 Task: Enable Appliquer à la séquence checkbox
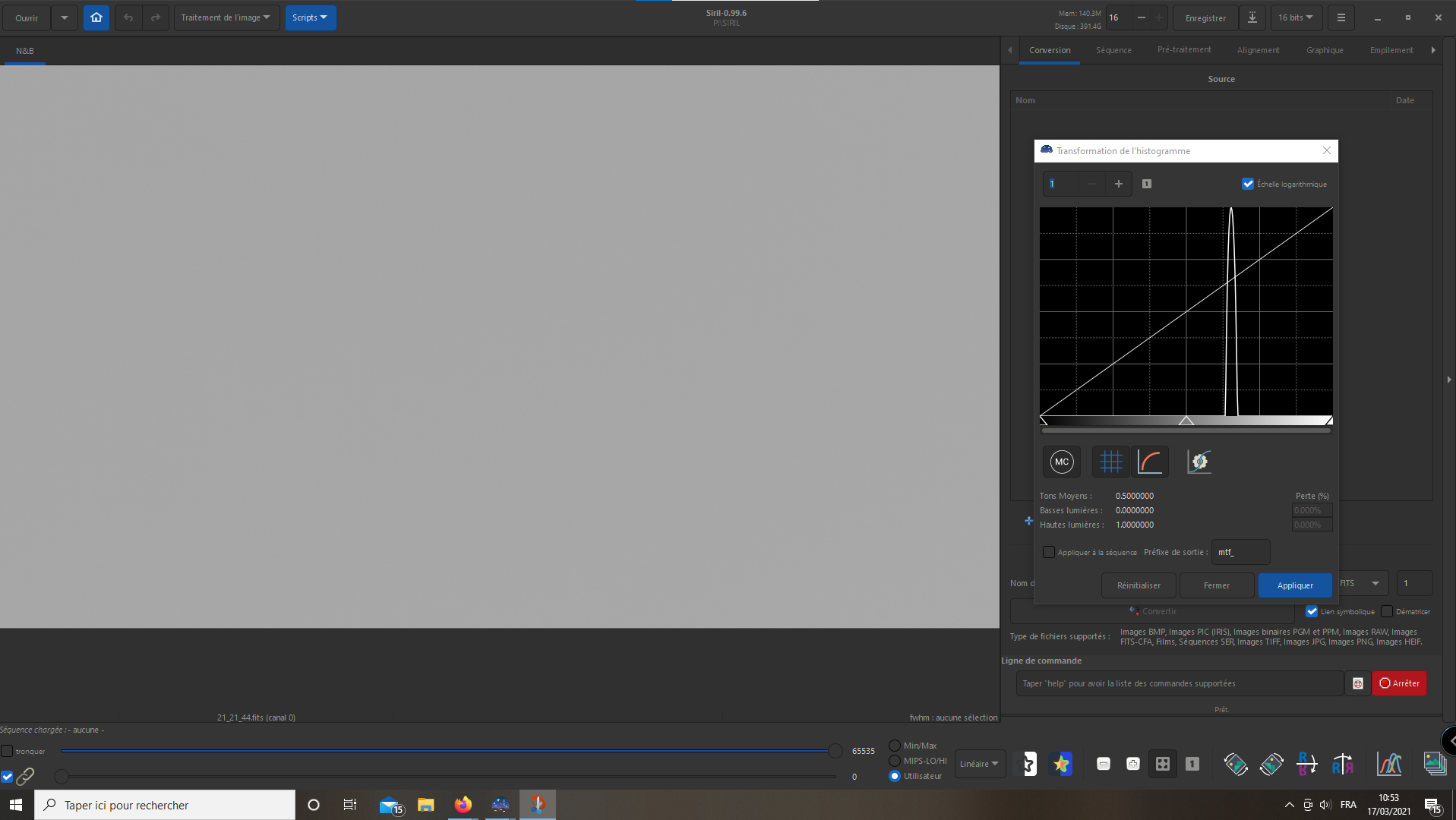pos(1049,552)
